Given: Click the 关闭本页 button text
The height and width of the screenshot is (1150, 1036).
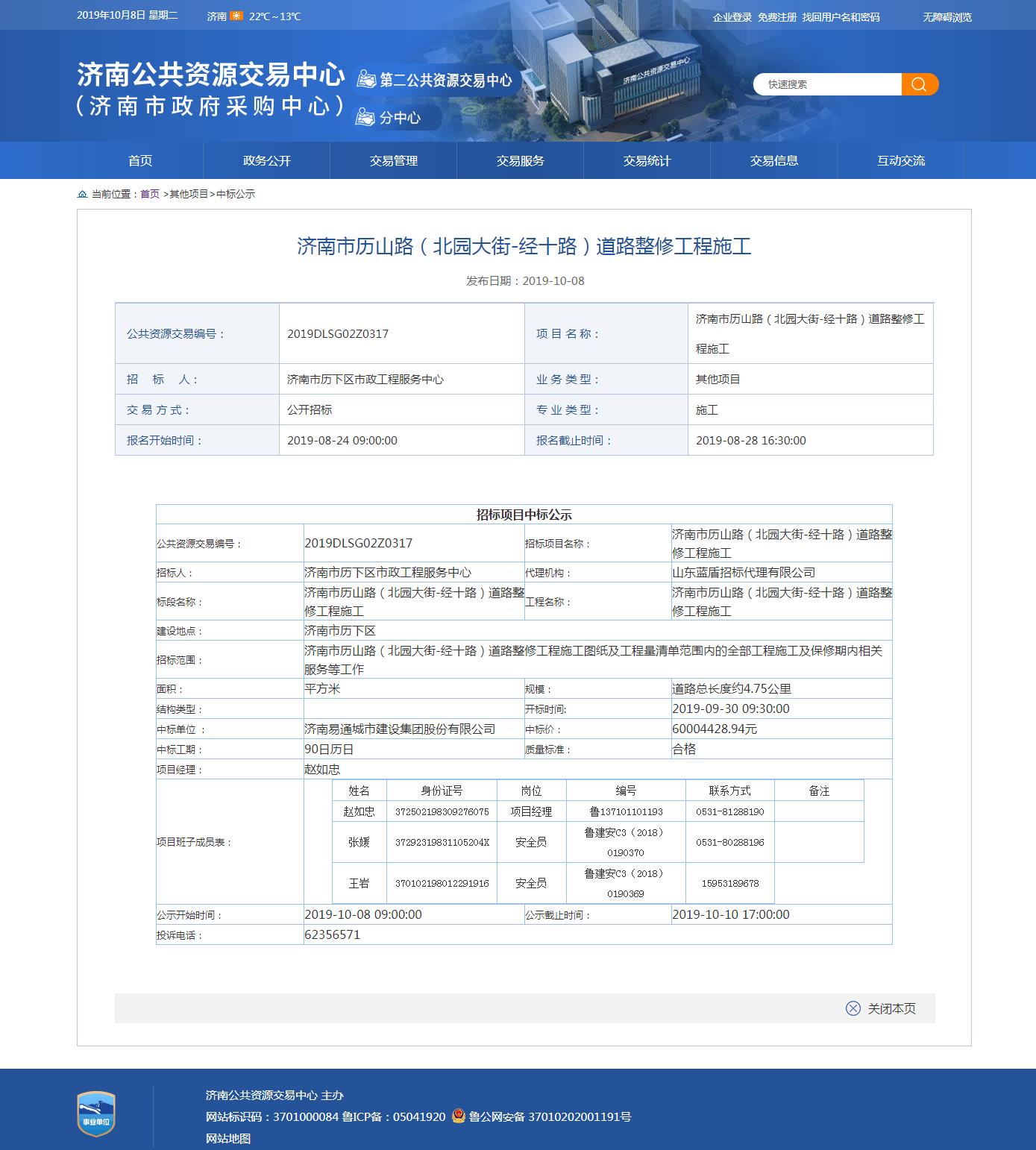Looking at the screenshot, I should point(892,1008).
